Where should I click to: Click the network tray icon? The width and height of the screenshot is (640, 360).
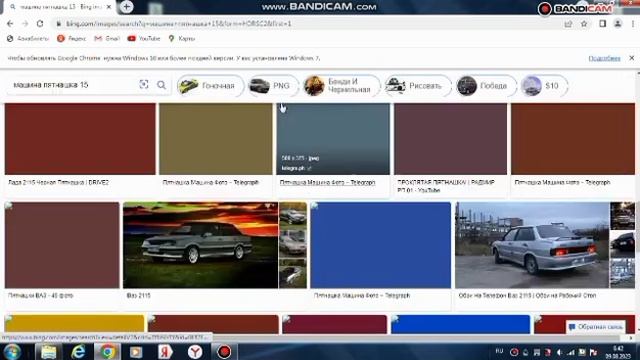click(571, 352)
